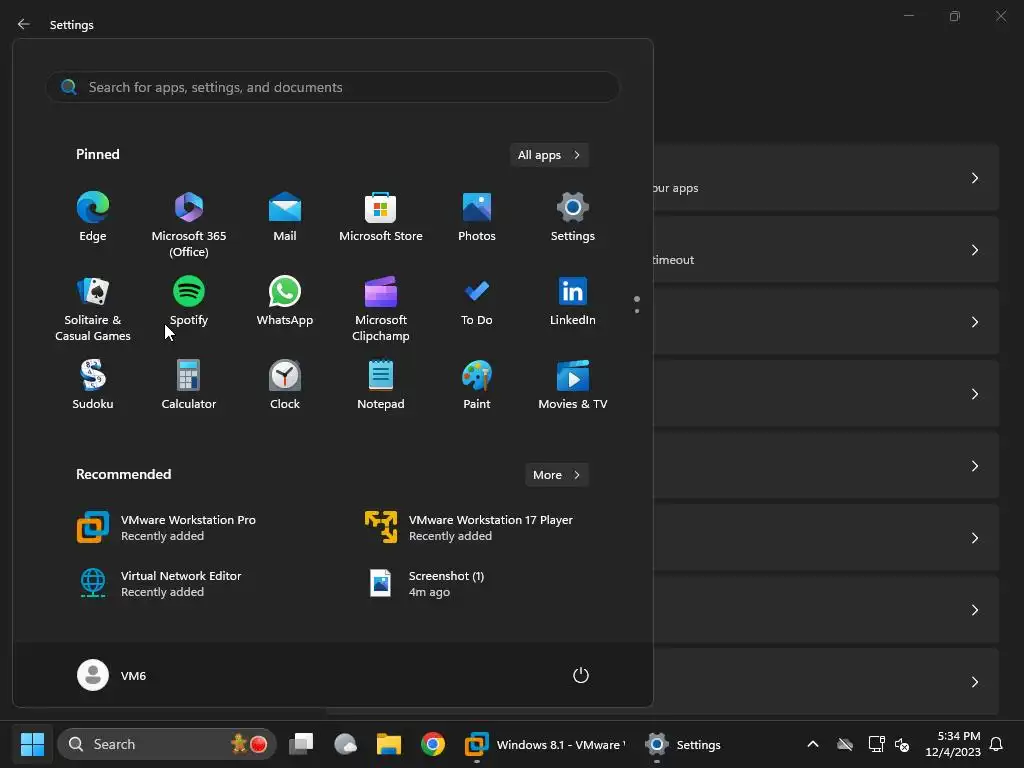Open LinkedIn pinned app

tap(573, 301)
